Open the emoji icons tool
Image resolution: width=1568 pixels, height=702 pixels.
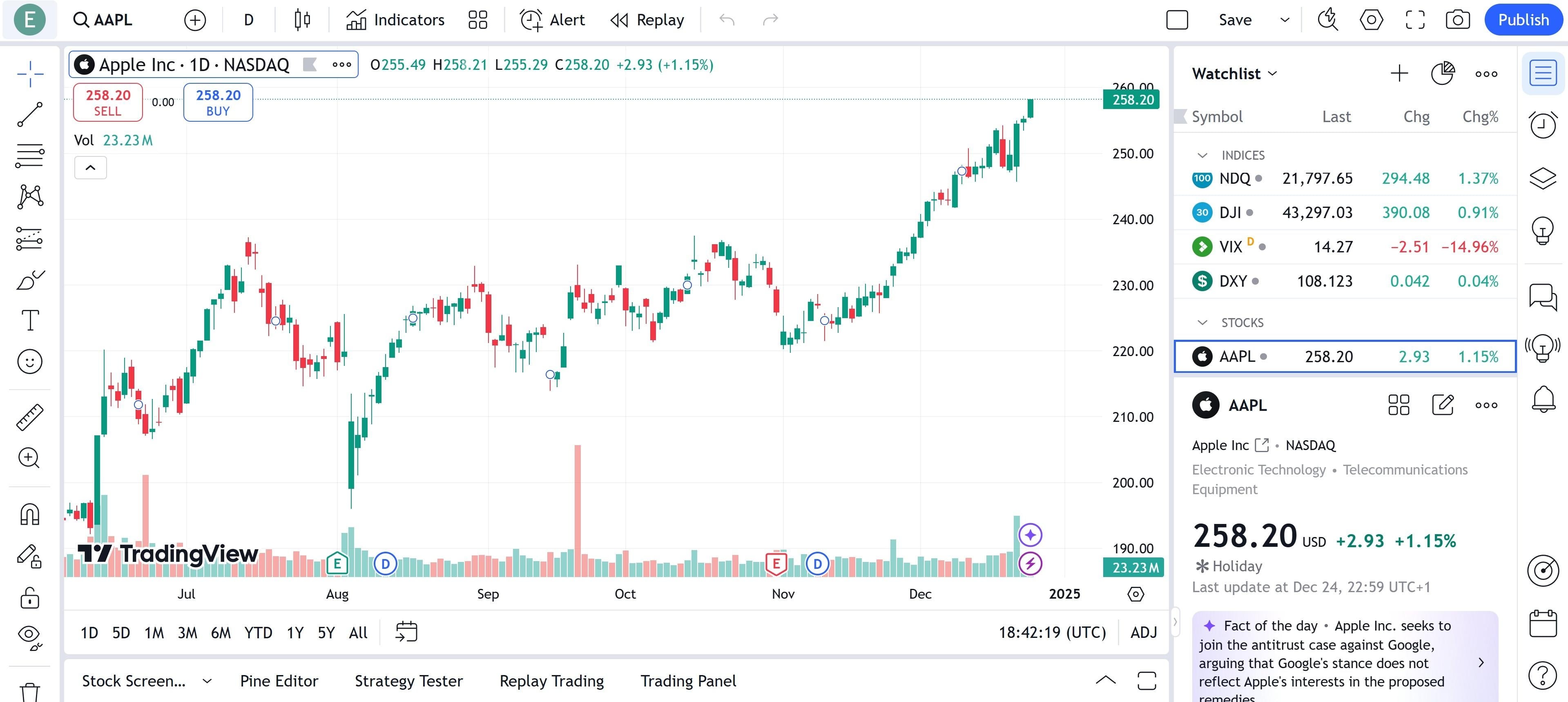[30, 362]
